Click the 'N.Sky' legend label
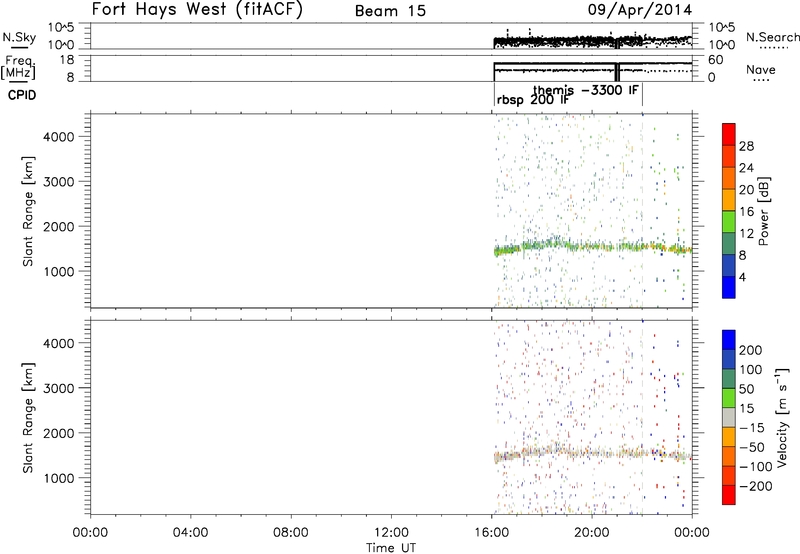This screenshot has width=800, height=554. [x=19, y=37]
